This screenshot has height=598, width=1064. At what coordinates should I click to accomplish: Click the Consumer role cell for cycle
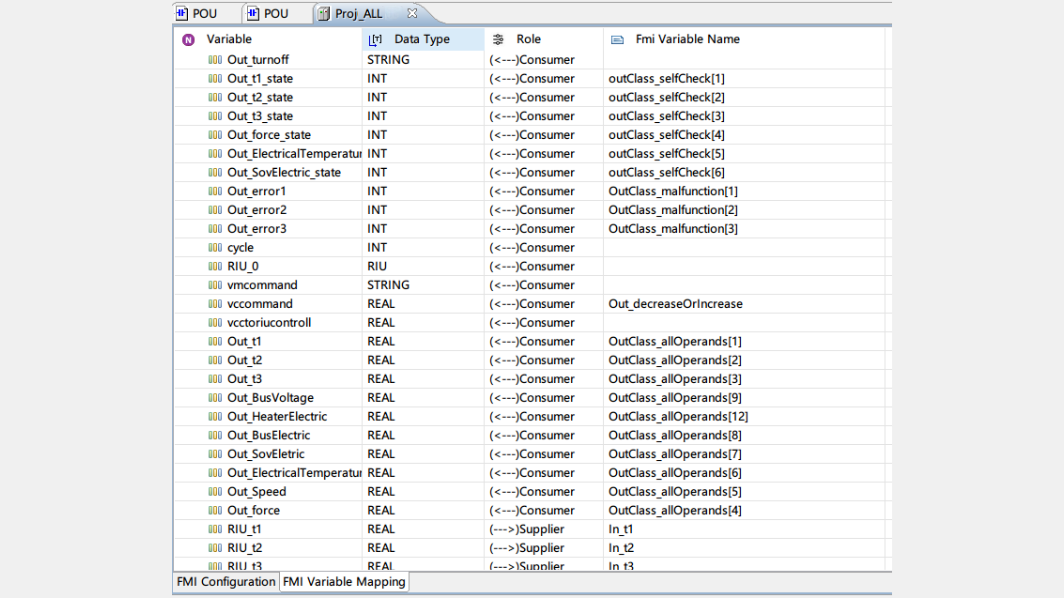tap(532, 248)
